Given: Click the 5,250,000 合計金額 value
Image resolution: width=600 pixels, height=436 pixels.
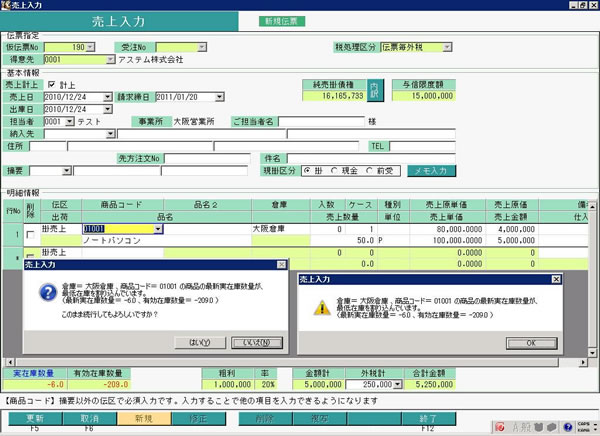Looking at the screenshot, I should pyautogui.click(x=430, y=384).
